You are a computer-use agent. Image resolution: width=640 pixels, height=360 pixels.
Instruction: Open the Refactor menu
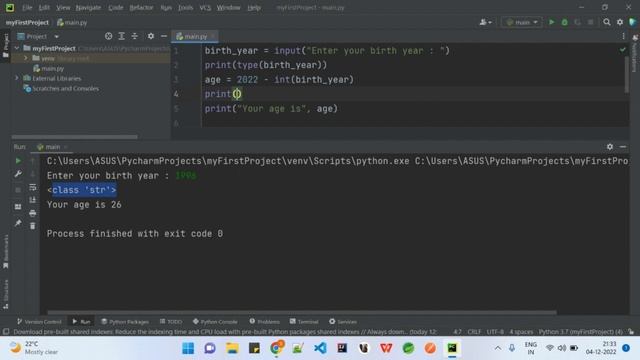pyautogui.click(x=141, y=7)
